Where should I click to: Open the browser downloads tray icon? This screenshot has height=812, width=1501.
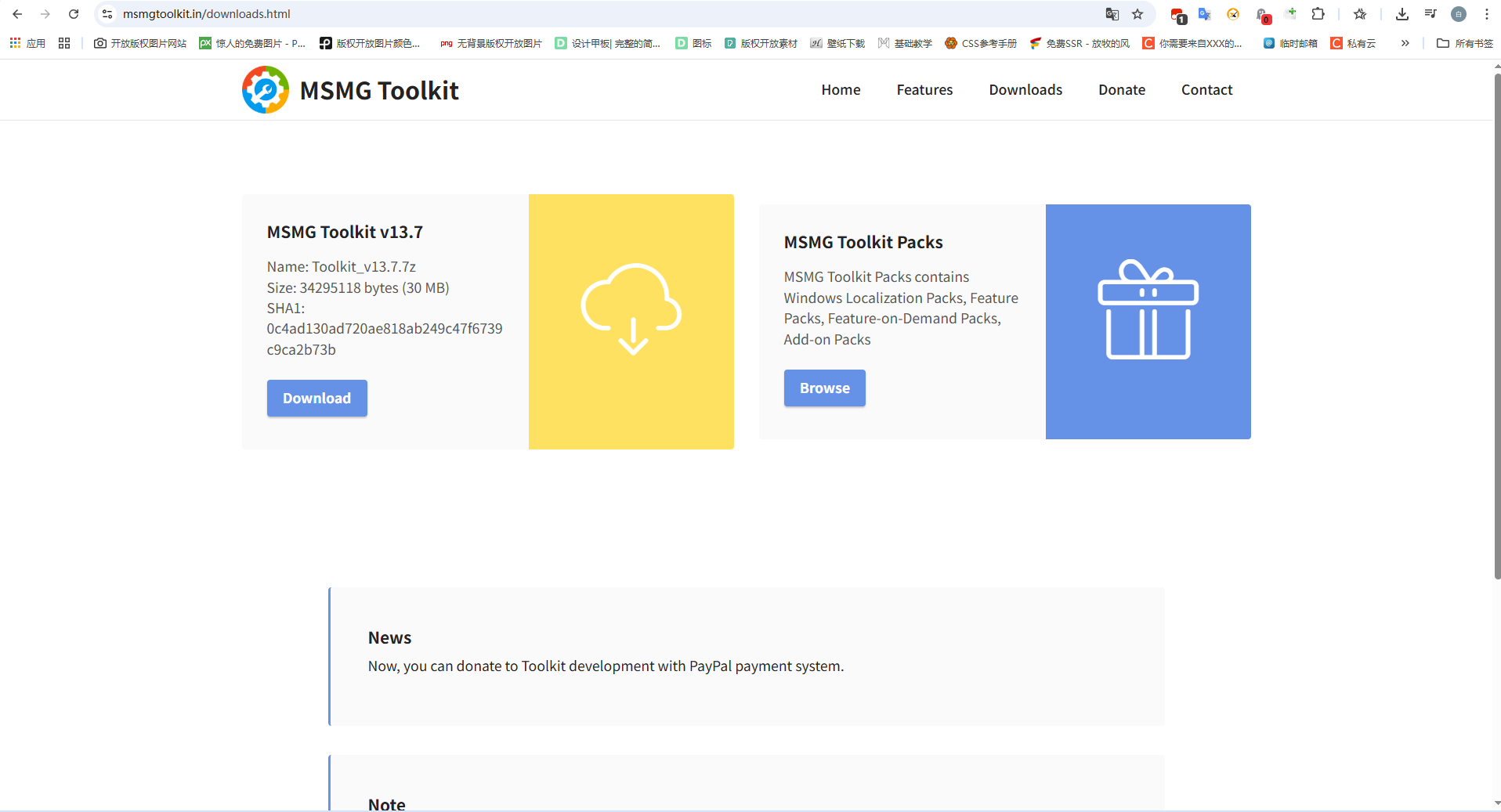tap(1402, 14)
